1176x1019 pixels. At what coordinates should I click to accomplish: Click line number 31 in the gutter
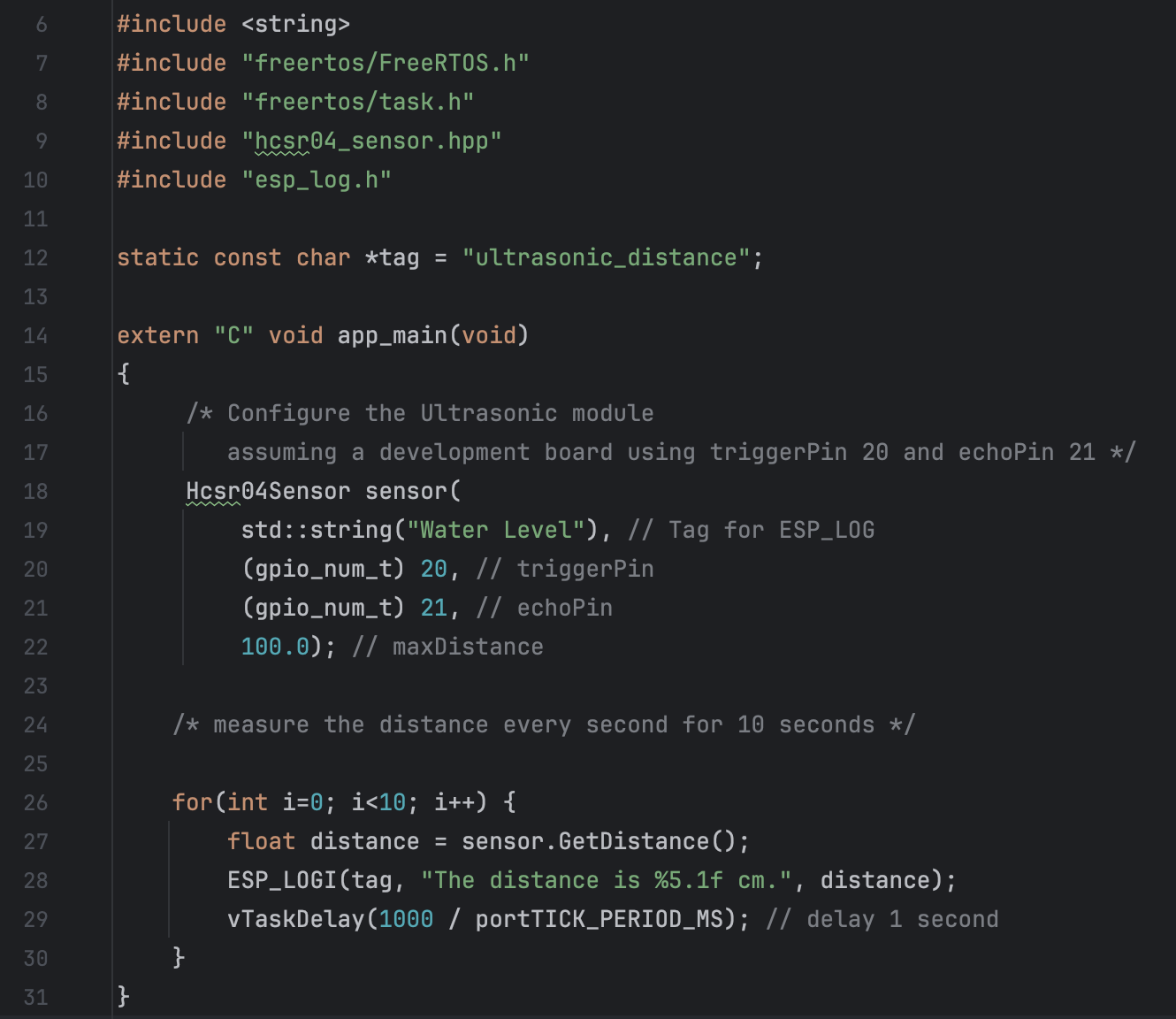click(x=35, y=998)
